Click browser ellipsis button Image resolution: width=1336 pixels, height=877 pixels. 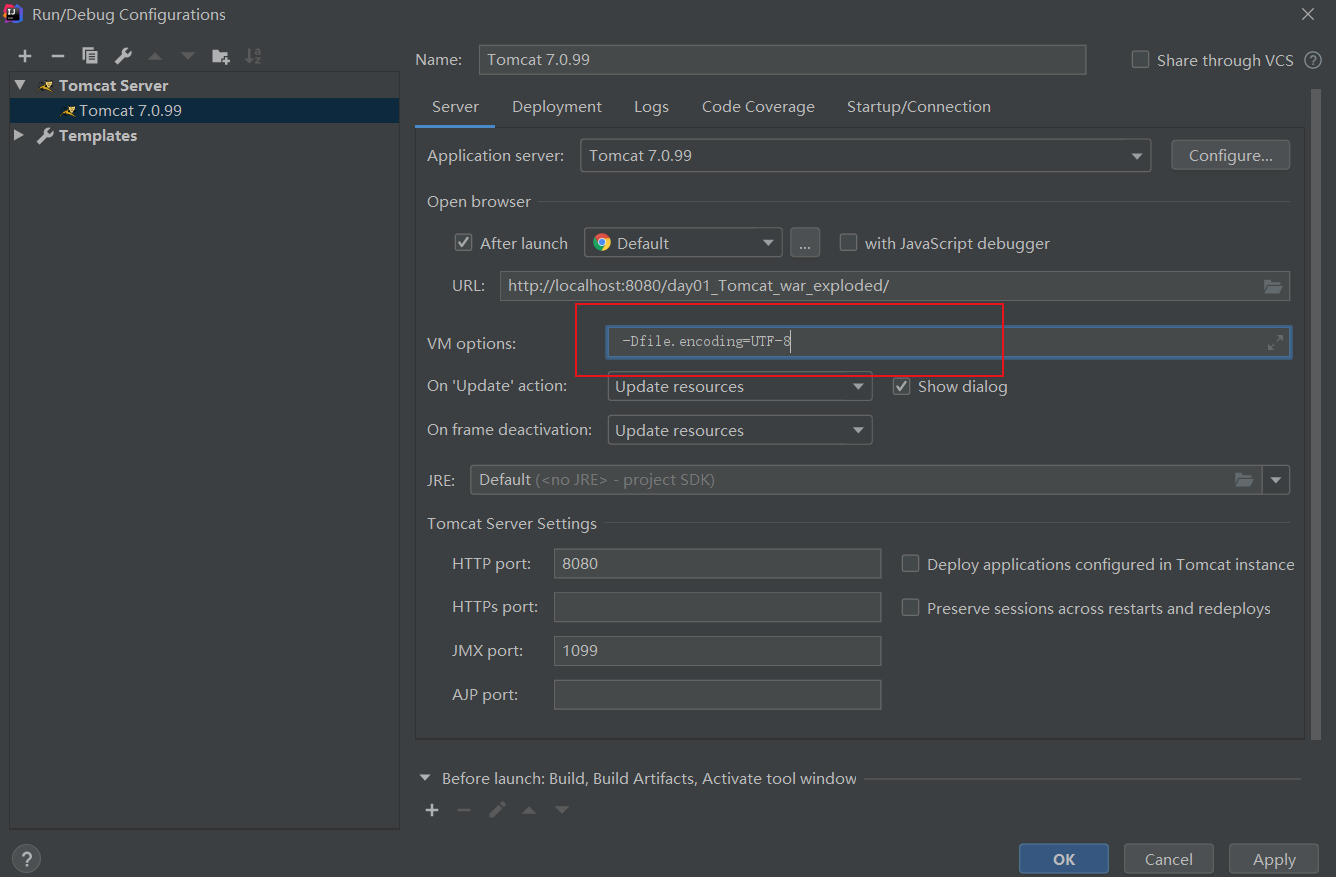[x=805, y=243]
